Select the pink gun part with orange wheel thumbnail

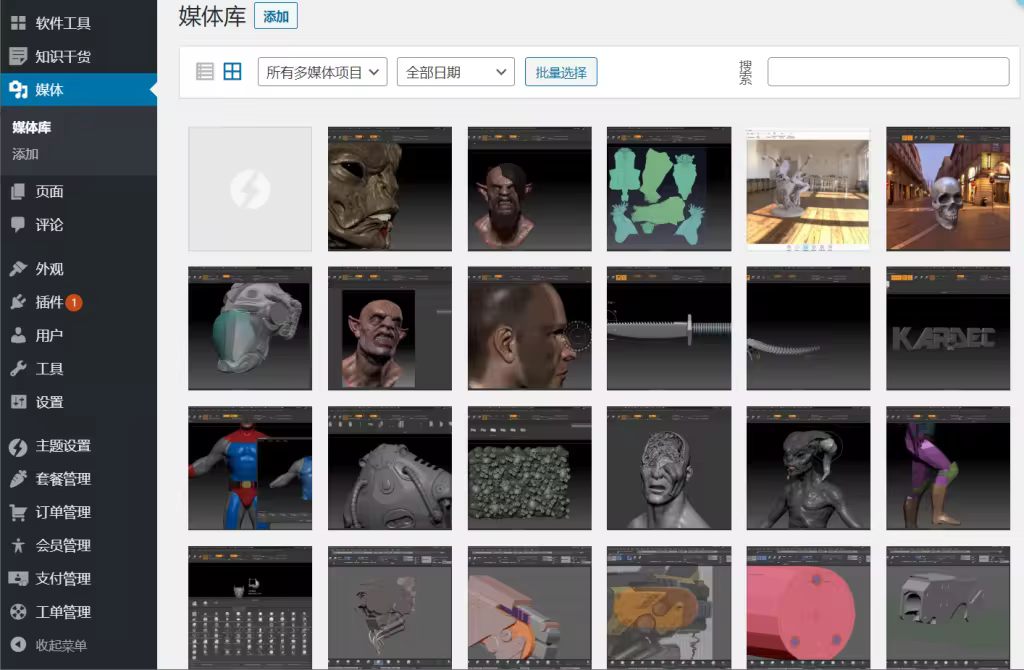[x=530, y=607]
